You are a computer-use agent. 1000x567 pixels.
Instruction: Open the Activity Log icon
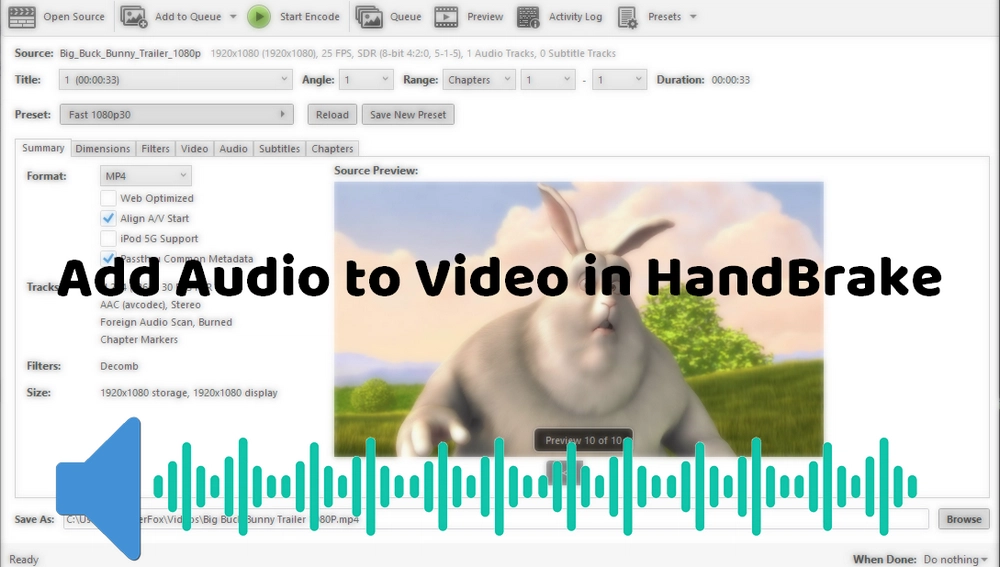point(529,16)
